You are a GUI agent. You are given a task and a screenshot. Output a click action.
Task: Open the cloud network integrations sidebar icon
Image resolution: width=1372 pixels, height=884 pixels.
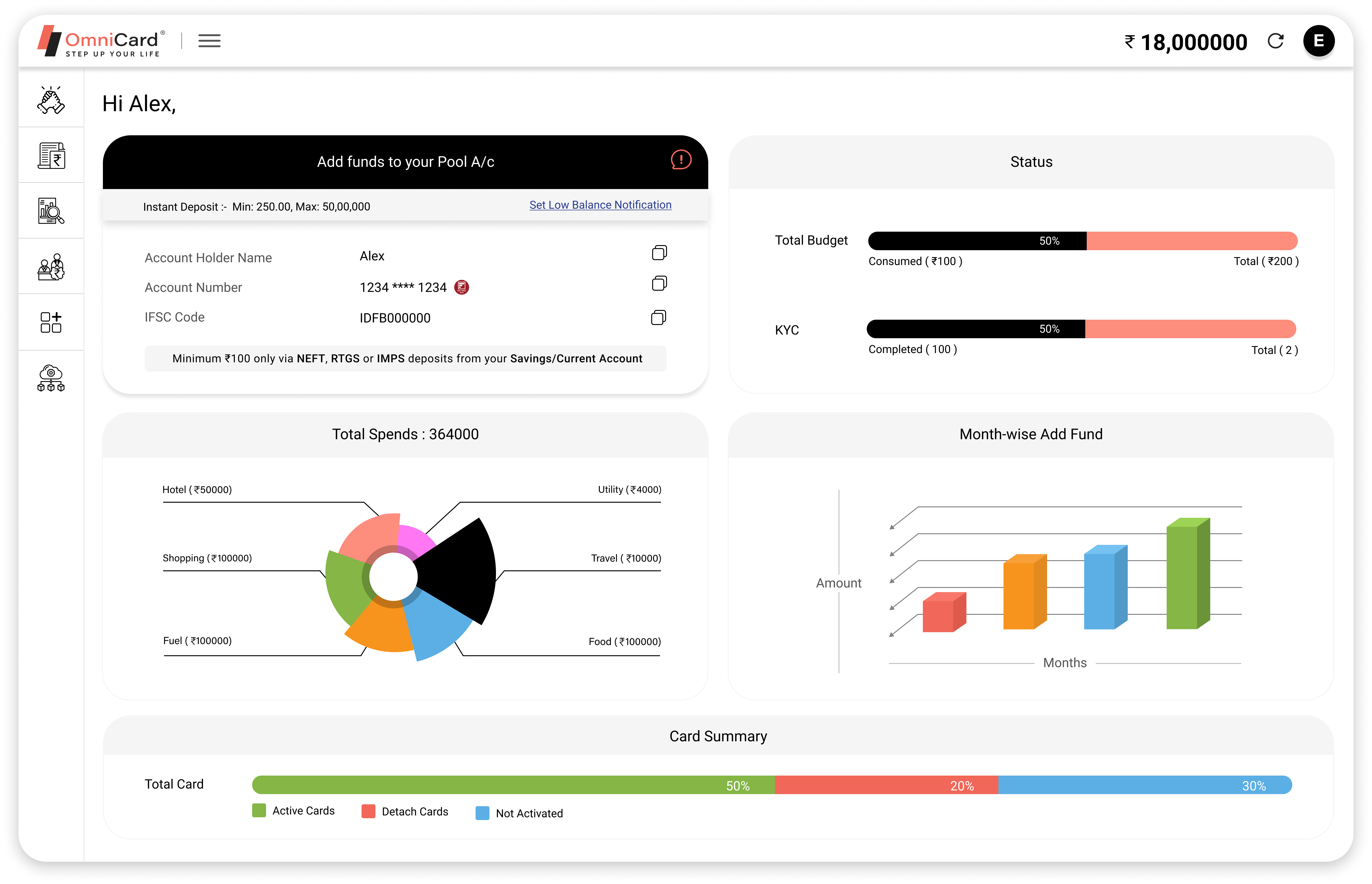(x=51, y=378)
